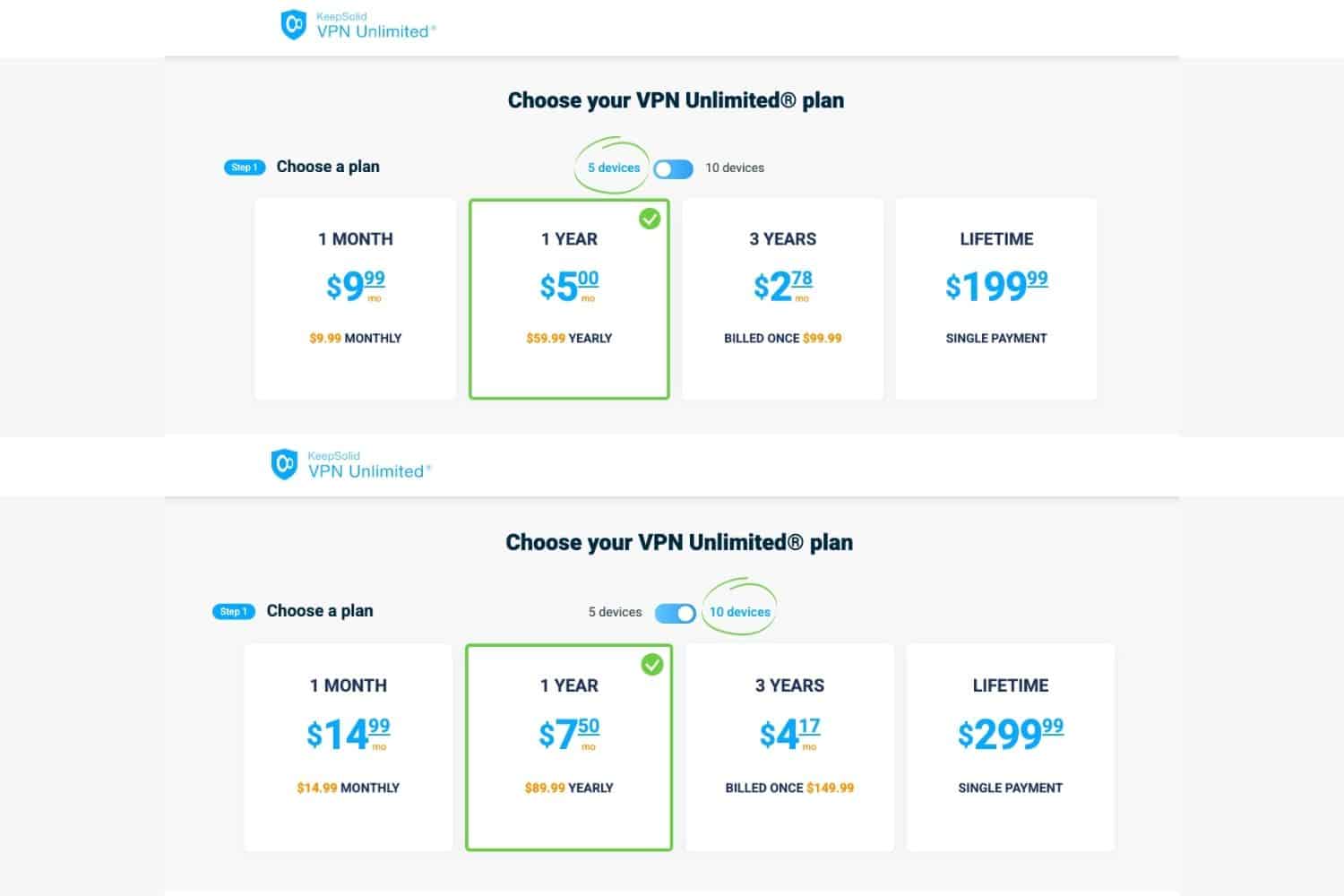
Task: Choose the $299.99 Lifetime plan
Action: (x=1011, y=747)
